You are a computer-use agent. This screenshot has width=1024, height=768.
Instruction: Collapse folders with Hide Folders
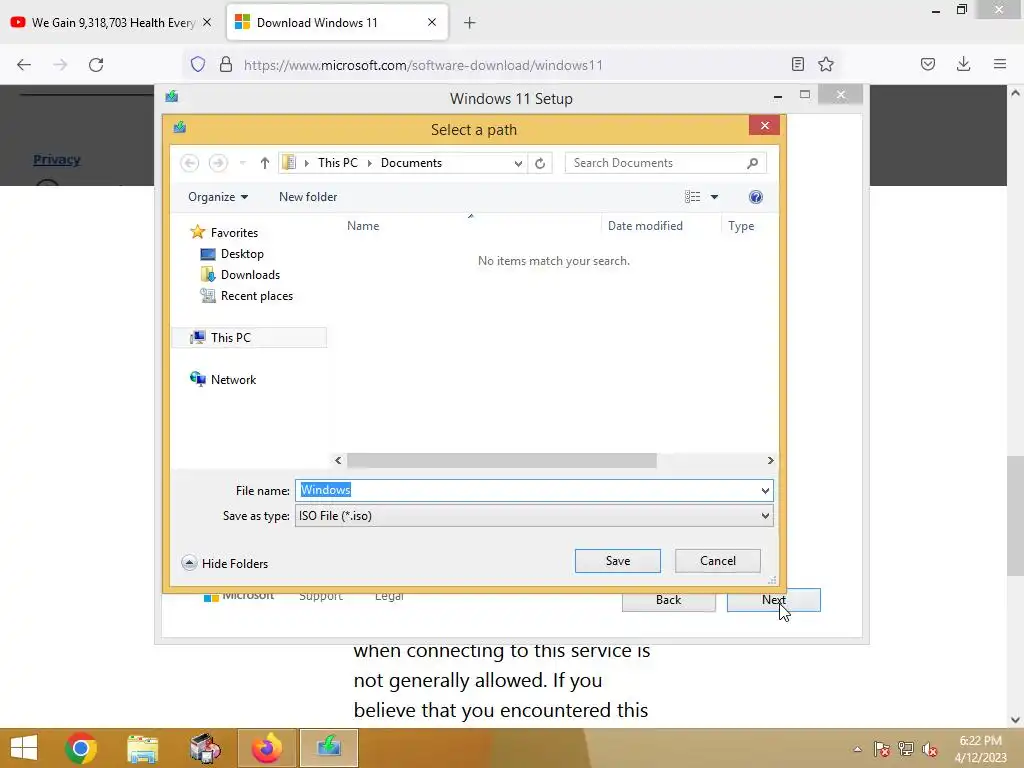[x=225, y=563]
